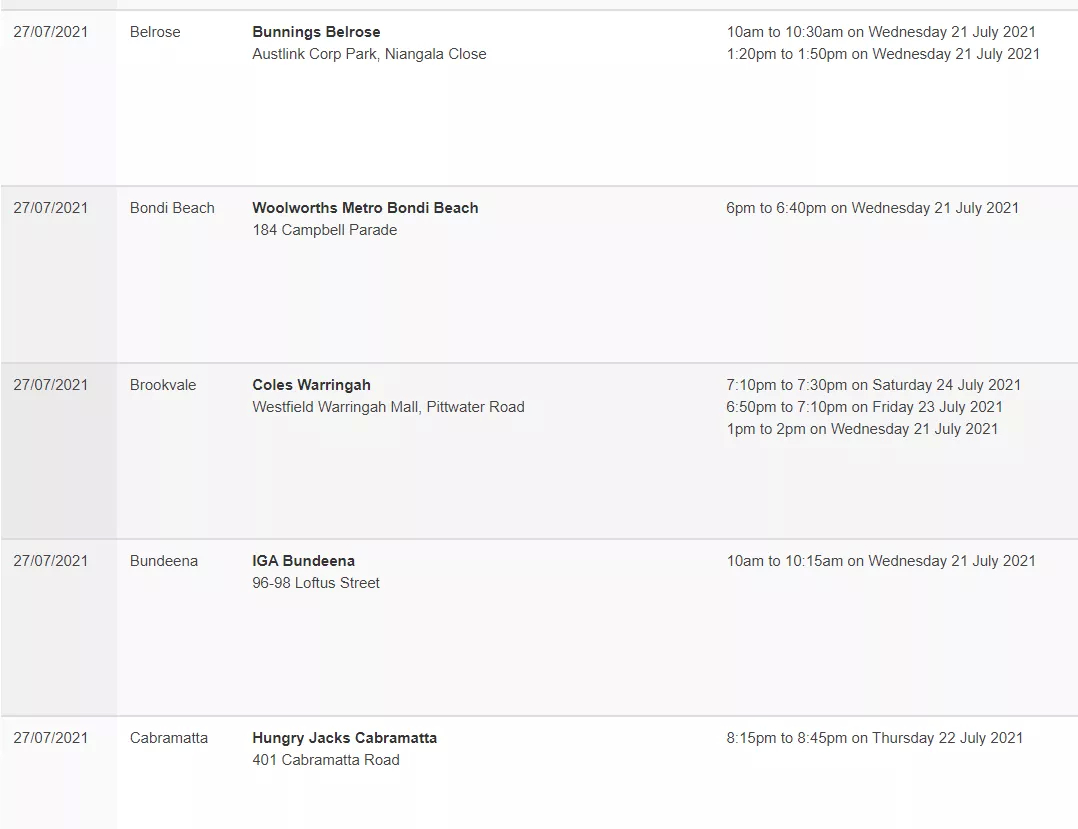This screenshot has height=829, width=1078.
Task: Click the 401 Cabramatta Road address
Action: point(326,760)
